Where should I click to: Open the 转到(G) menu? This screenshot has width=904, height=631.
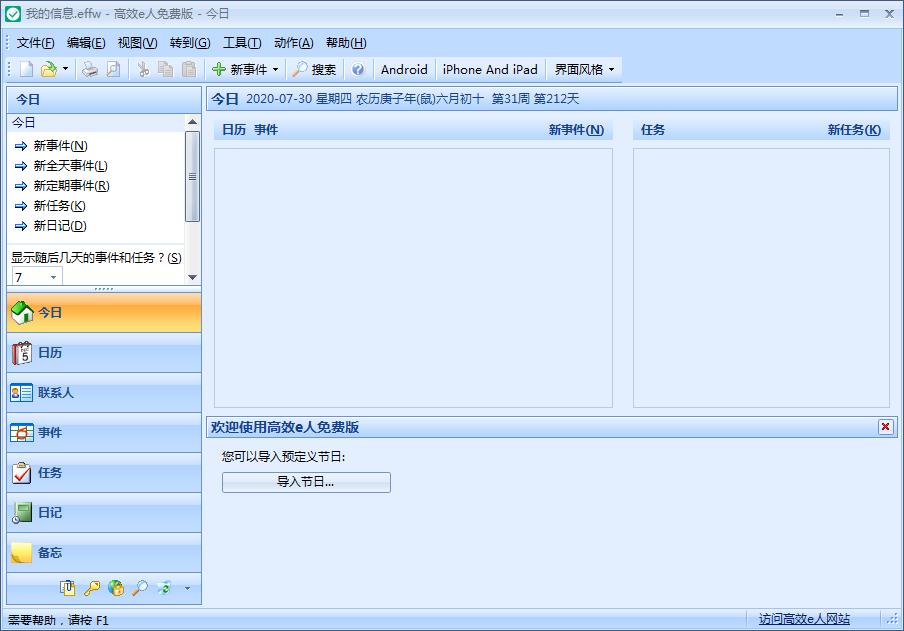tap(190, 43)
